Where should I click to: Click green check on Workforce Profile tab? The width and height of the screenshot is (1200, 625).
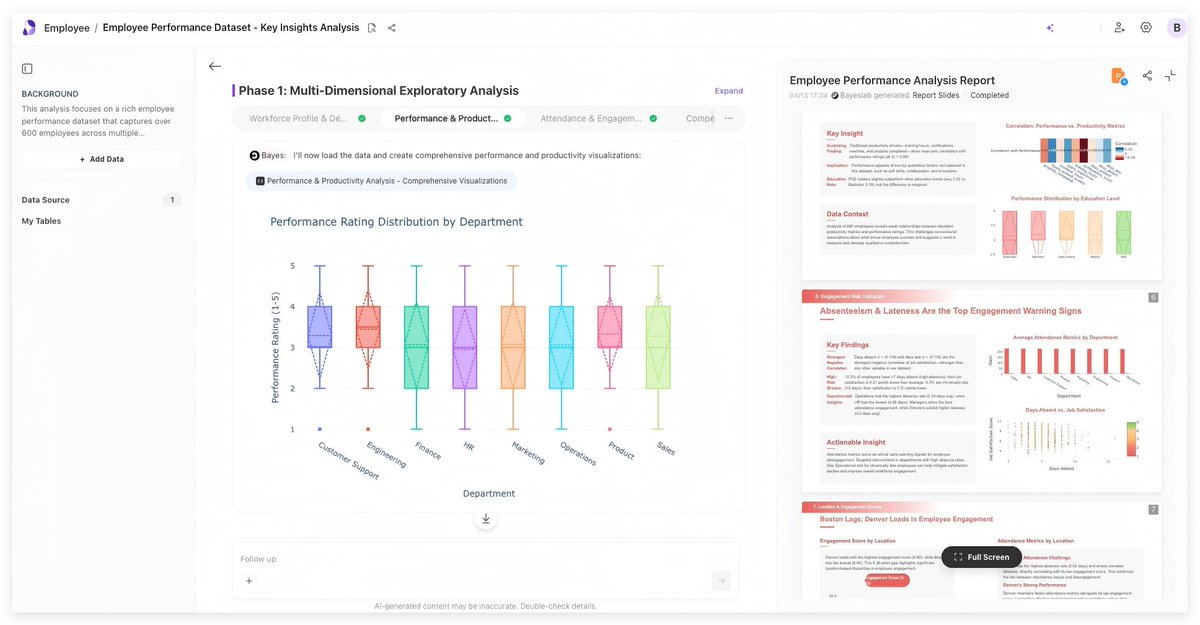(362, 118)
